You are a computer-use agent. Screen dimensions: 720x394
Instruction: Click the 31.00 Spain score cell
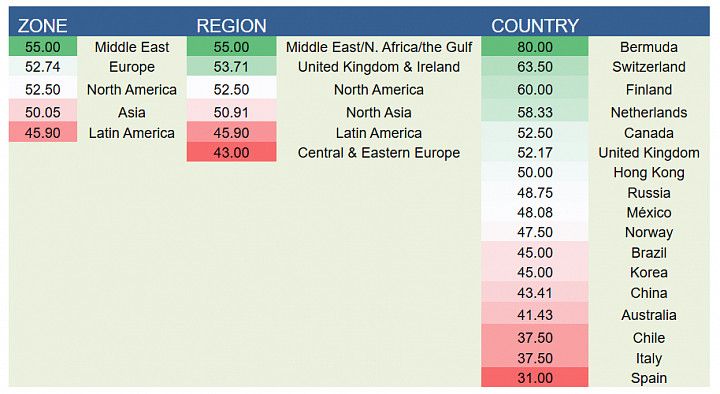534,378
